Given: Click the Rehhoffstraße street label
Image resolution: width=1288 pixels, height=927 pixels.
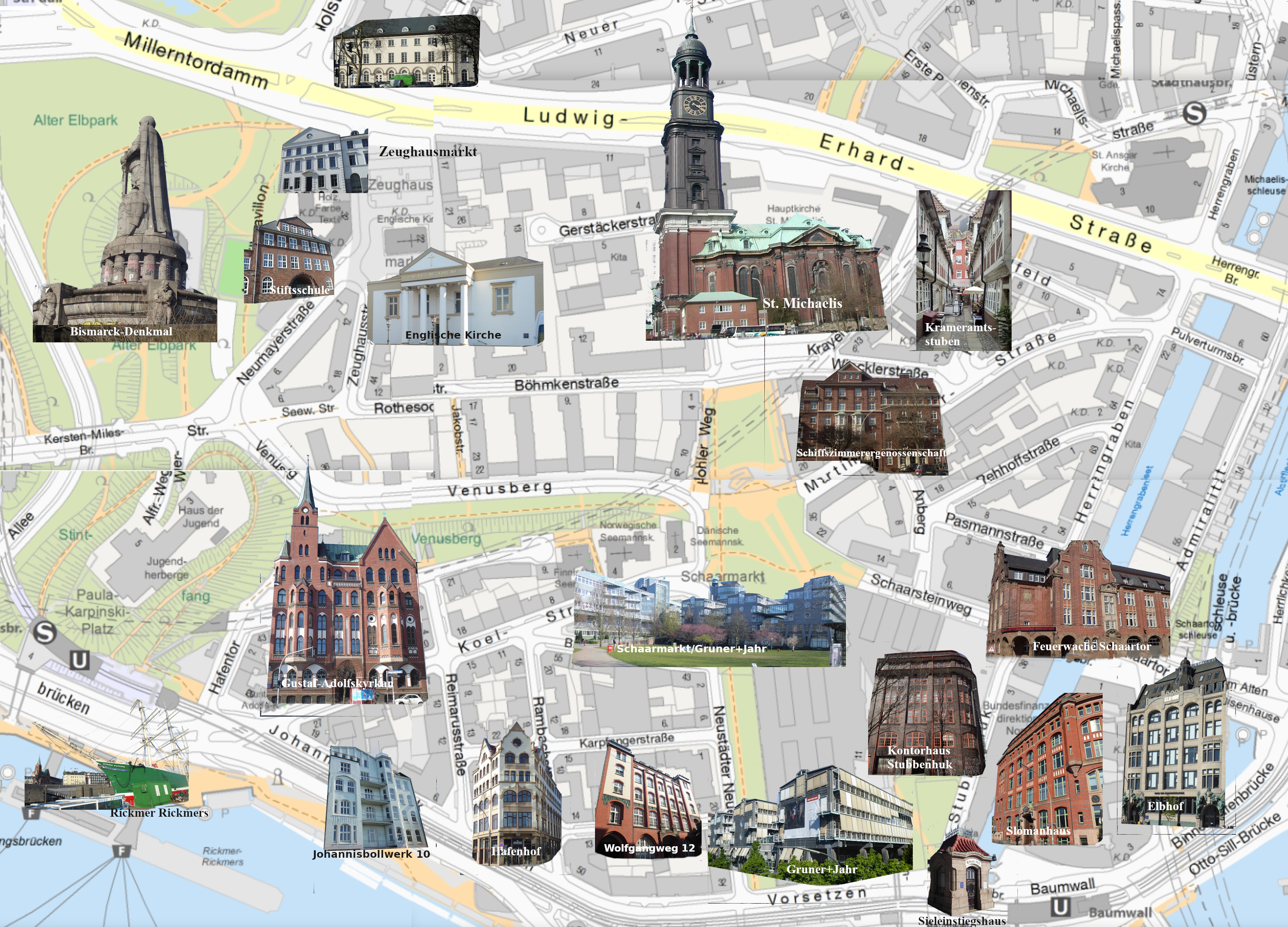Looking at the screenshot, I should (x=1019, y=460).
